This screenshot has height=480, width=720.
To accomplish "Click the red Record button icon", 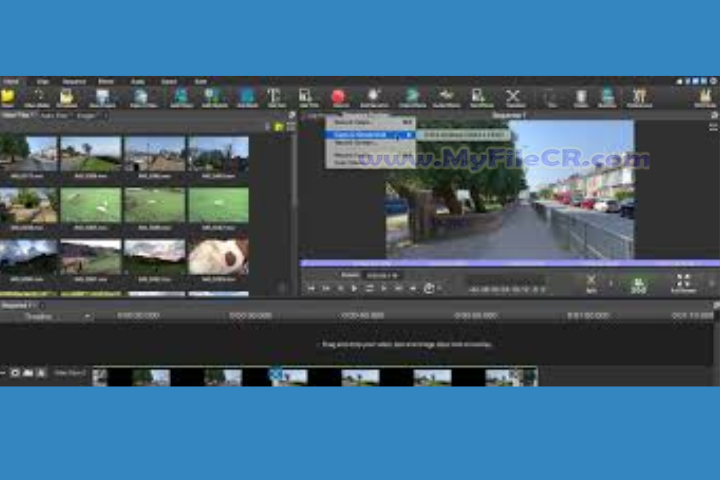I will point(338,96).
